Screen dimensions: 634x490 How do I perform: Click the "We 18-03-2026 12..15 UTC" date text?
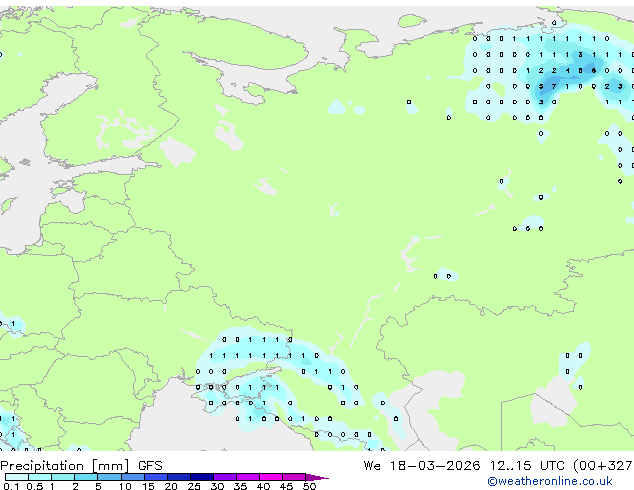point(464,466)
